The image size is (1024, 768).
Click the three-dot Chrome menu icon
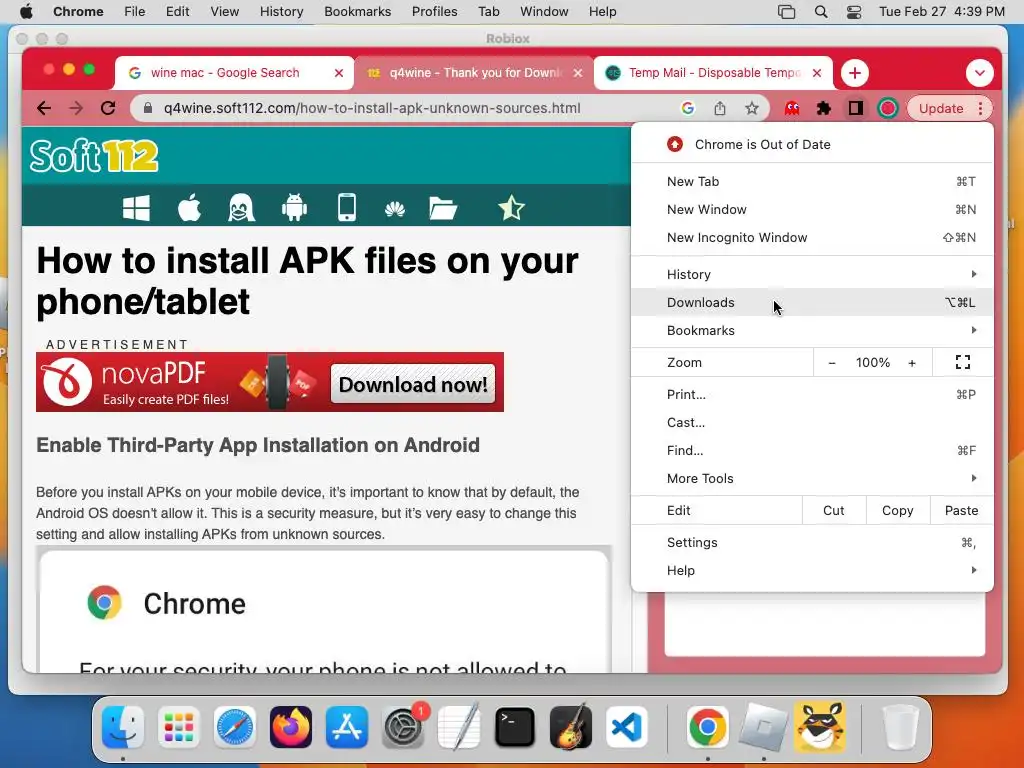click(981, 108)
